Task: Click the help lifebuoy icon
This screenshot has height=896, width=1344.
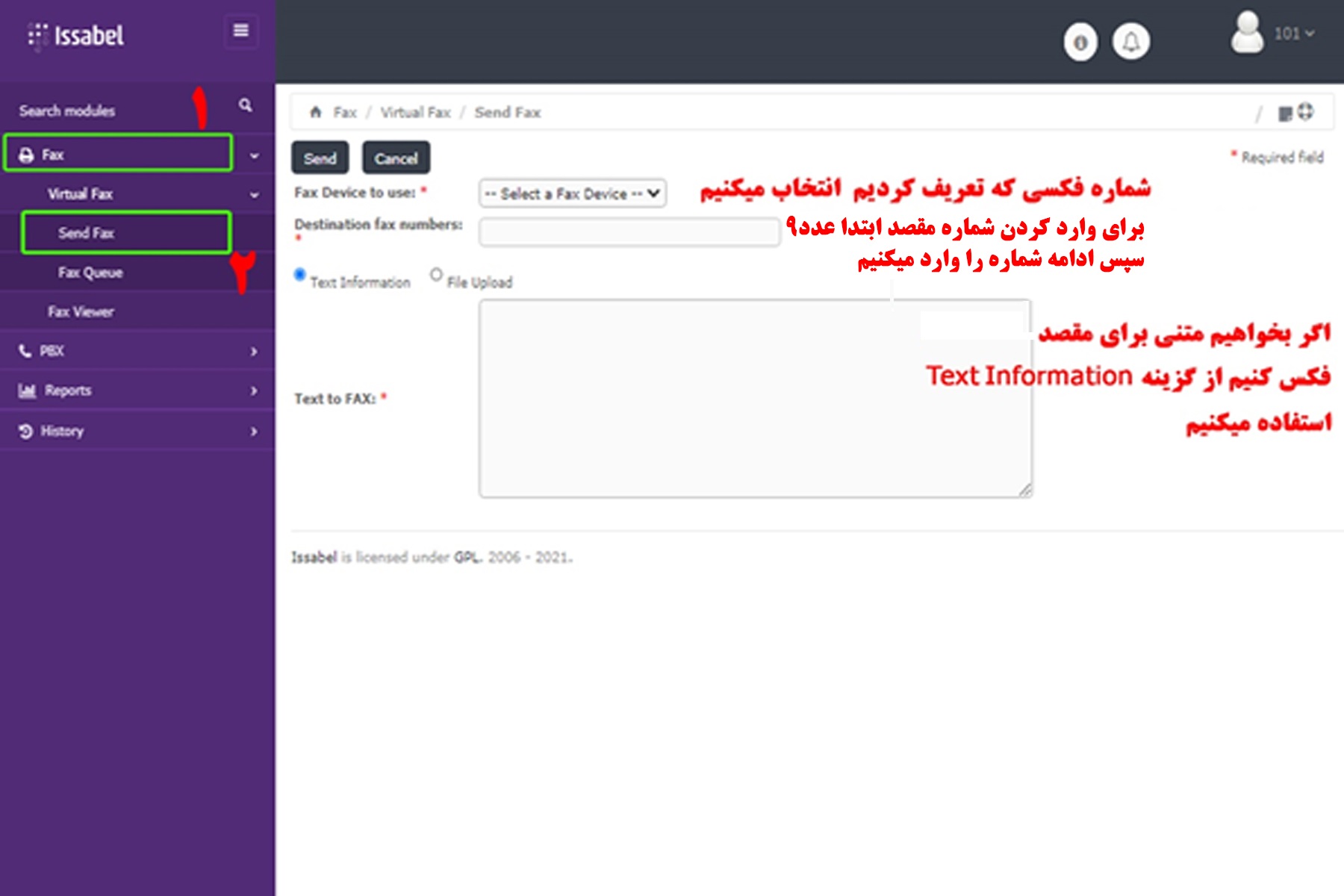Action: (x=1305, y=112)
